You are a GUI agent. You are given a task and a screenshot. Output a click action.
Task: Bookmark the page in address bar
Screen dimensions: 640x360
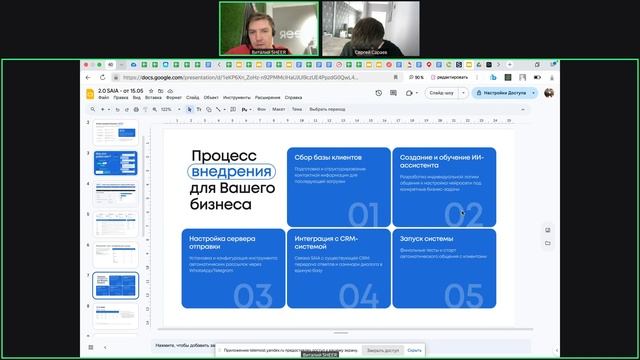pyautogui.click(x=396, y=77)
